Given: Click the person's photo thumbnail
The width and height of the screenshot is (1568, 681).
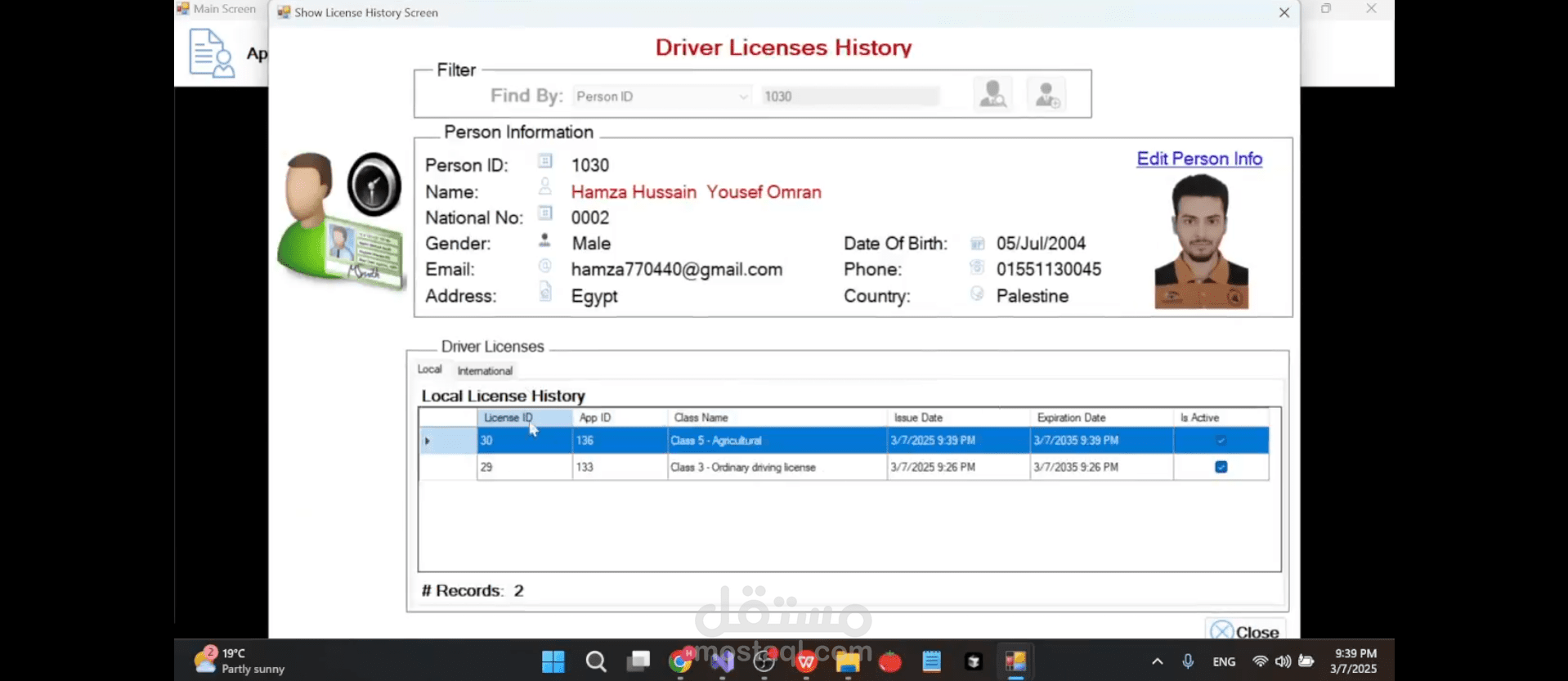Looking at the screenshot, I should point(1201,241).
